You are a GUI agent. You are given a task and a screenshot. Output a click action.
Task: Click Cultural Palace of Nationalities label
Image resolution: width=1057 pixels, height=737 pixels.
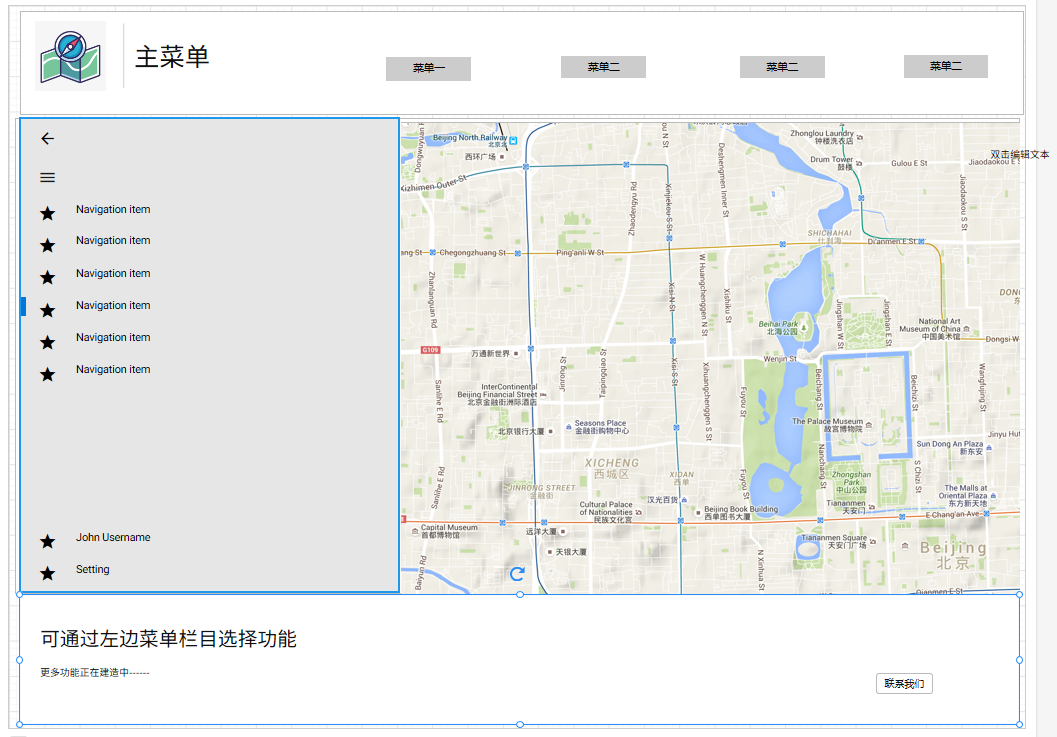[606, 512]
